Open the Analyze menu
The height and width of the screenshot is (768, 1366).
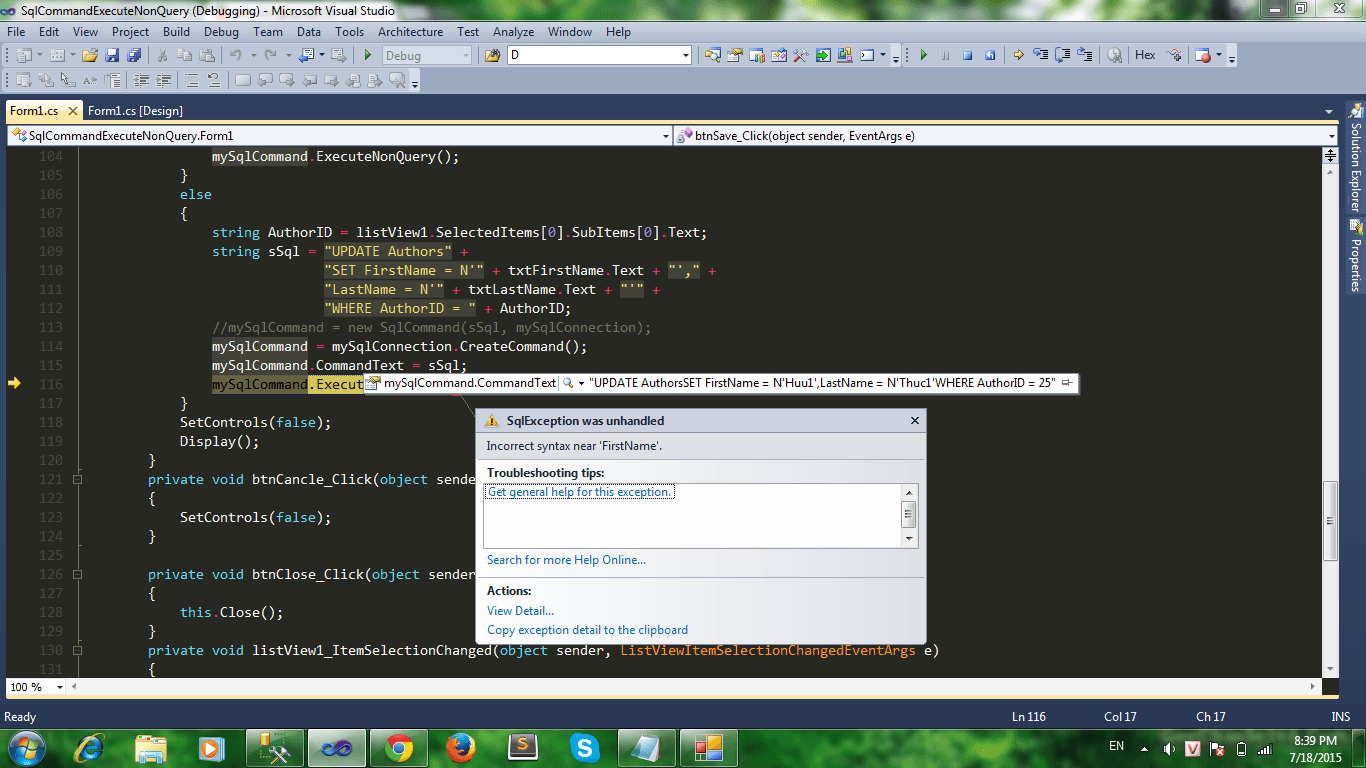tap(513, 32)
